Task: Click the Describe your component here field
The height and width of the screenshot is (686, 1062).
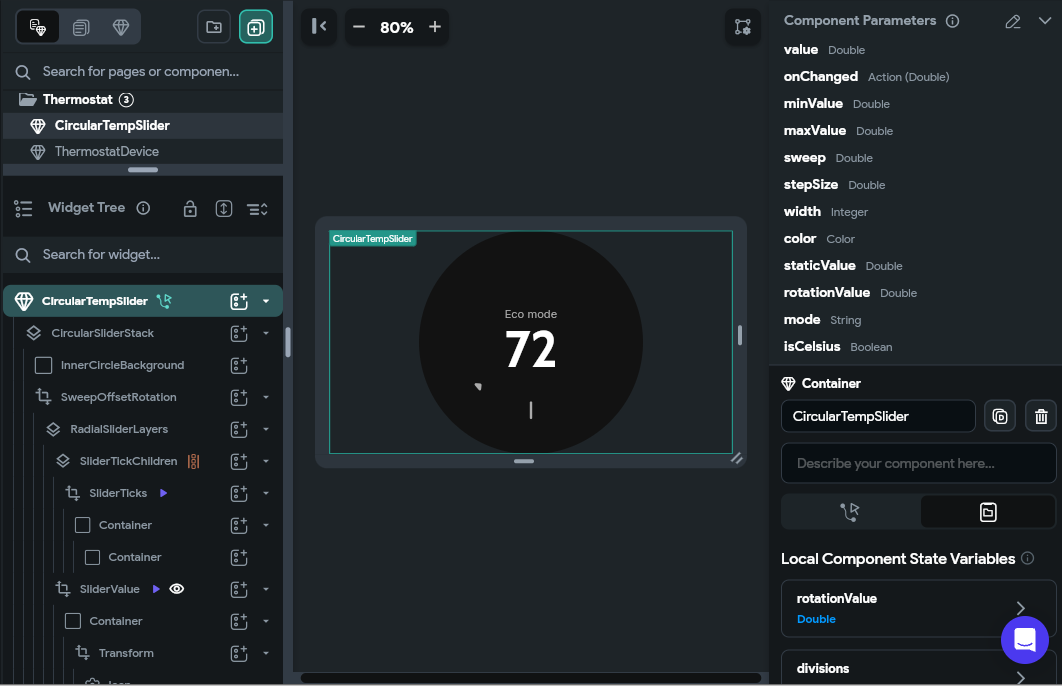Action: (918, 463)
